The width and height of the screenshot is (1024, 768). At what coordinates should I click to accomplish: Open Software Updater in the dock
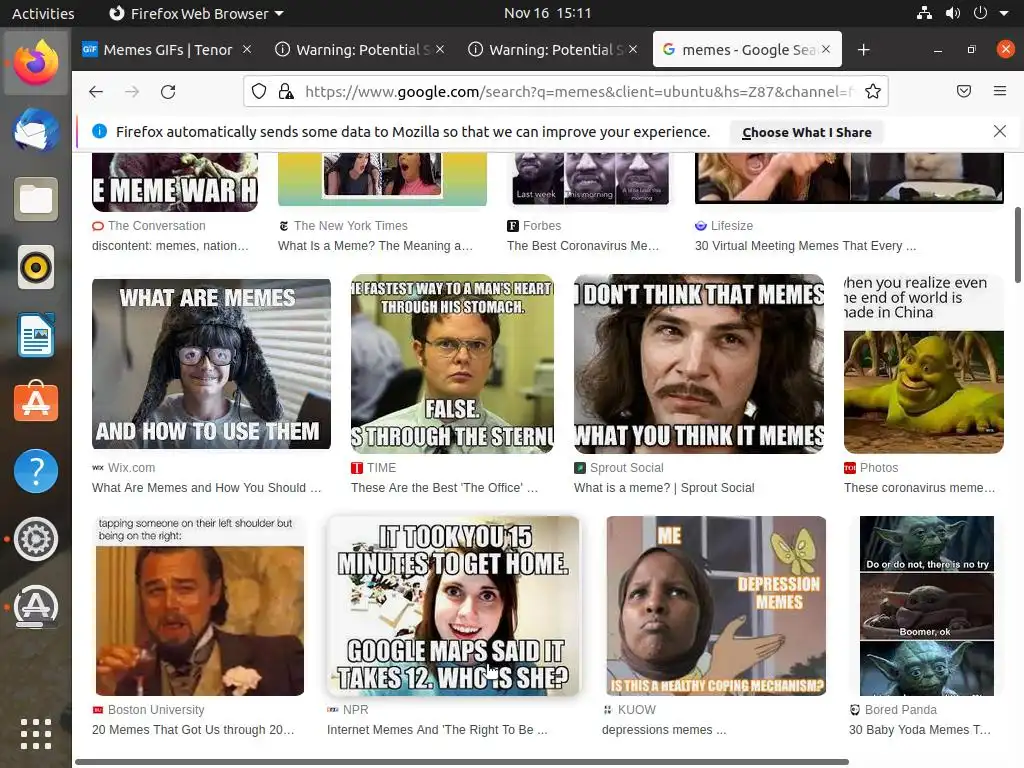pyautogui.click(x=36, y=607)
